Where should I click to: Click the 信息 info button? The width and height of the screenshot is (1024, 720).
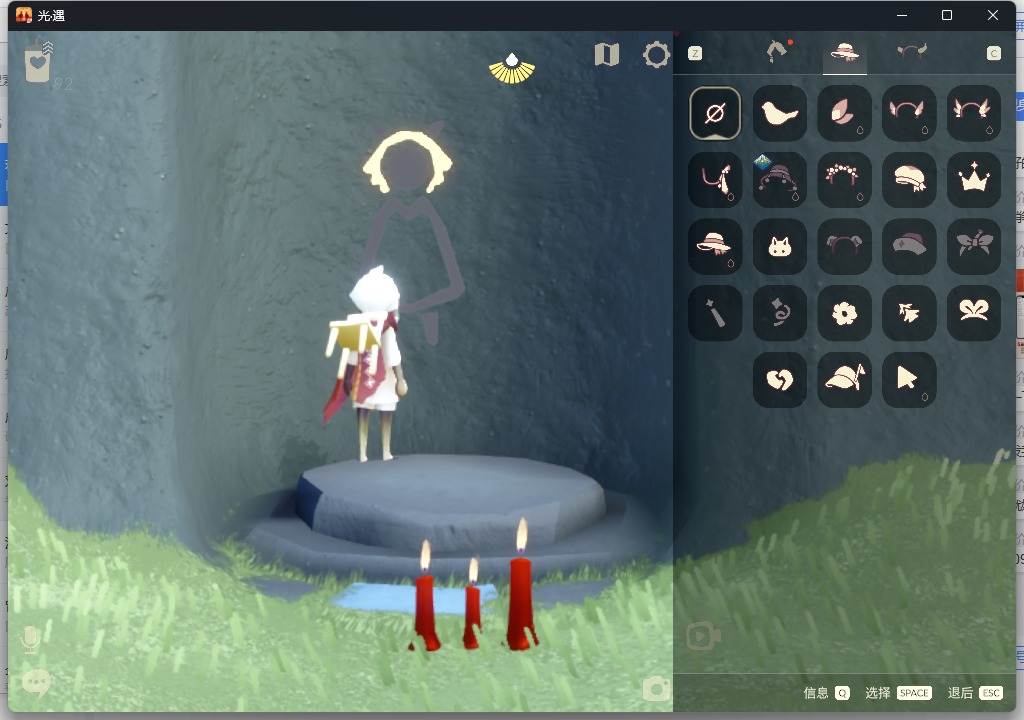pyautogui.click(x=826, y=693)
